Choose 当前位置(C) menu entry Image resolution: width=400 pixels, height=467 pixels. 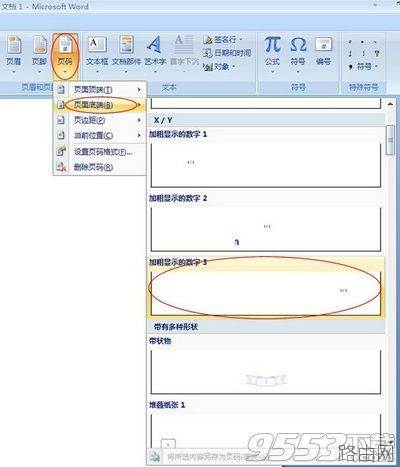(x=100, y=135)
